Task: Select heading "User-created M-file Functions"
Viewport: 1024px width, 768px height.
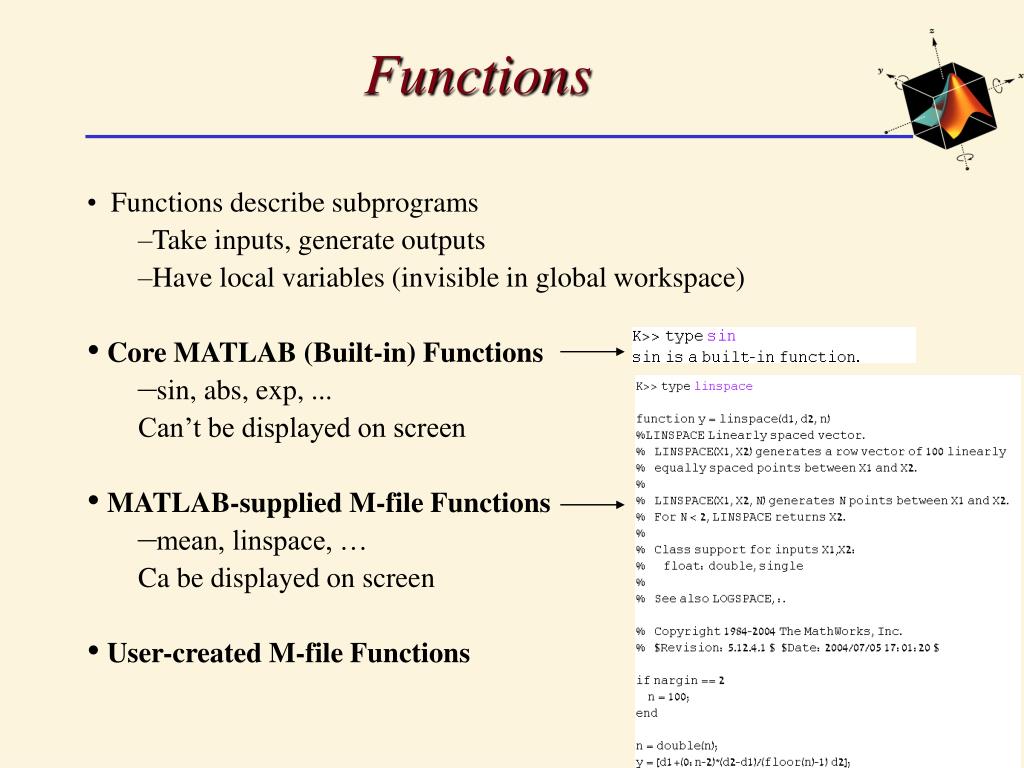Action: (289, 653)
